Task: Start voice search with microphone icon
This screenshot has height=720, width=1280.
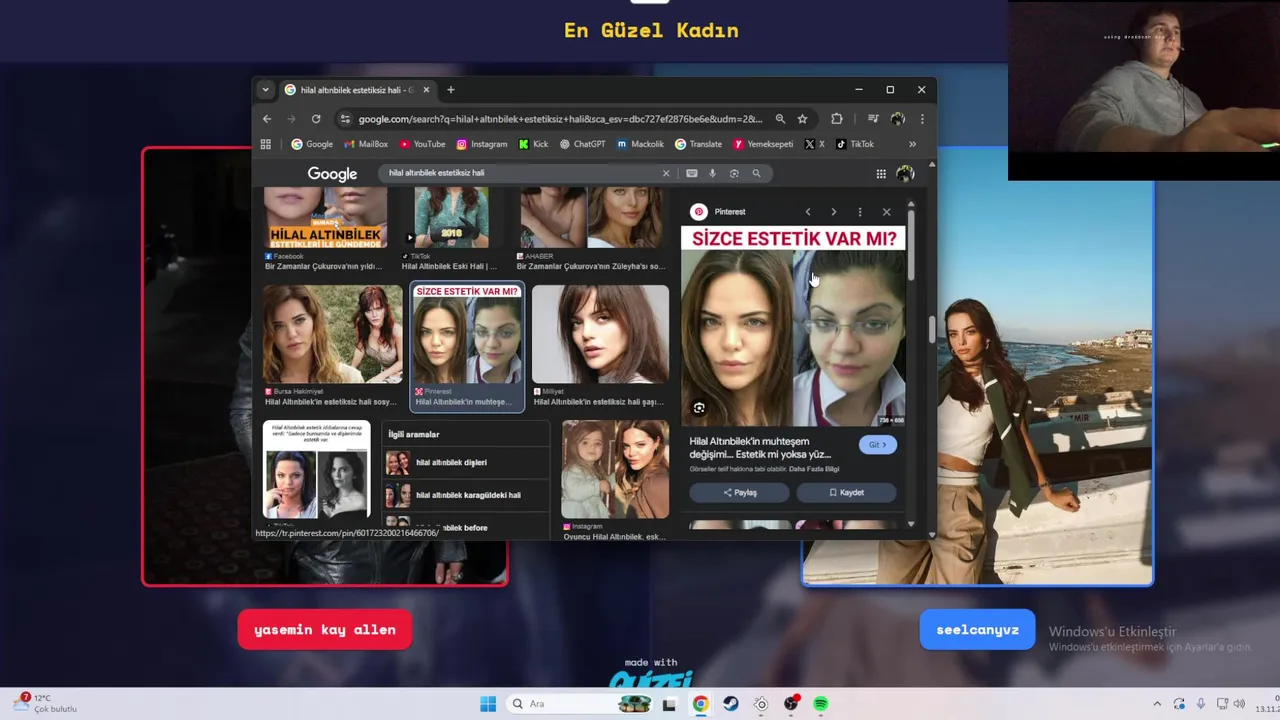Action: (712, 173)
